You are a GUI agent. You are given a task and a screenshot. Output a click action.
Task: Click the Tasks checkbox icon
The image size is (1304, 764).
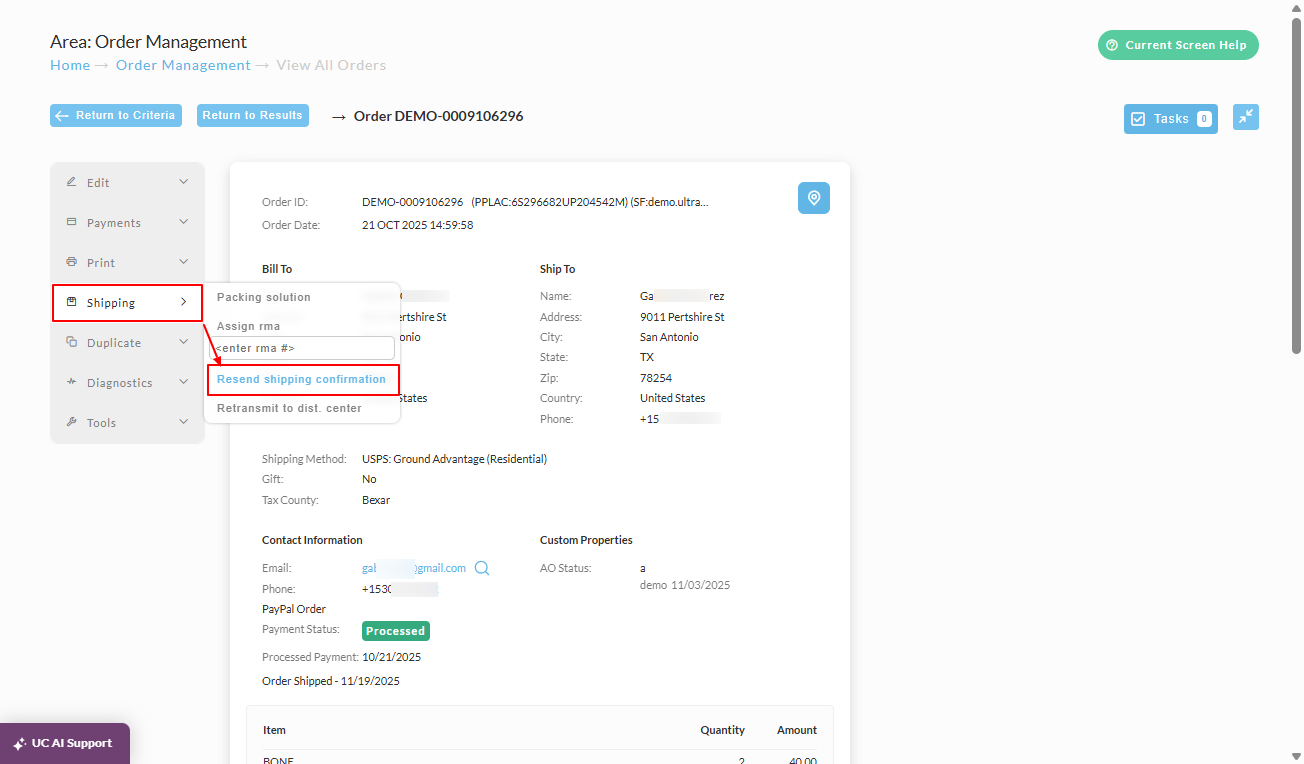click(1138, 119)
